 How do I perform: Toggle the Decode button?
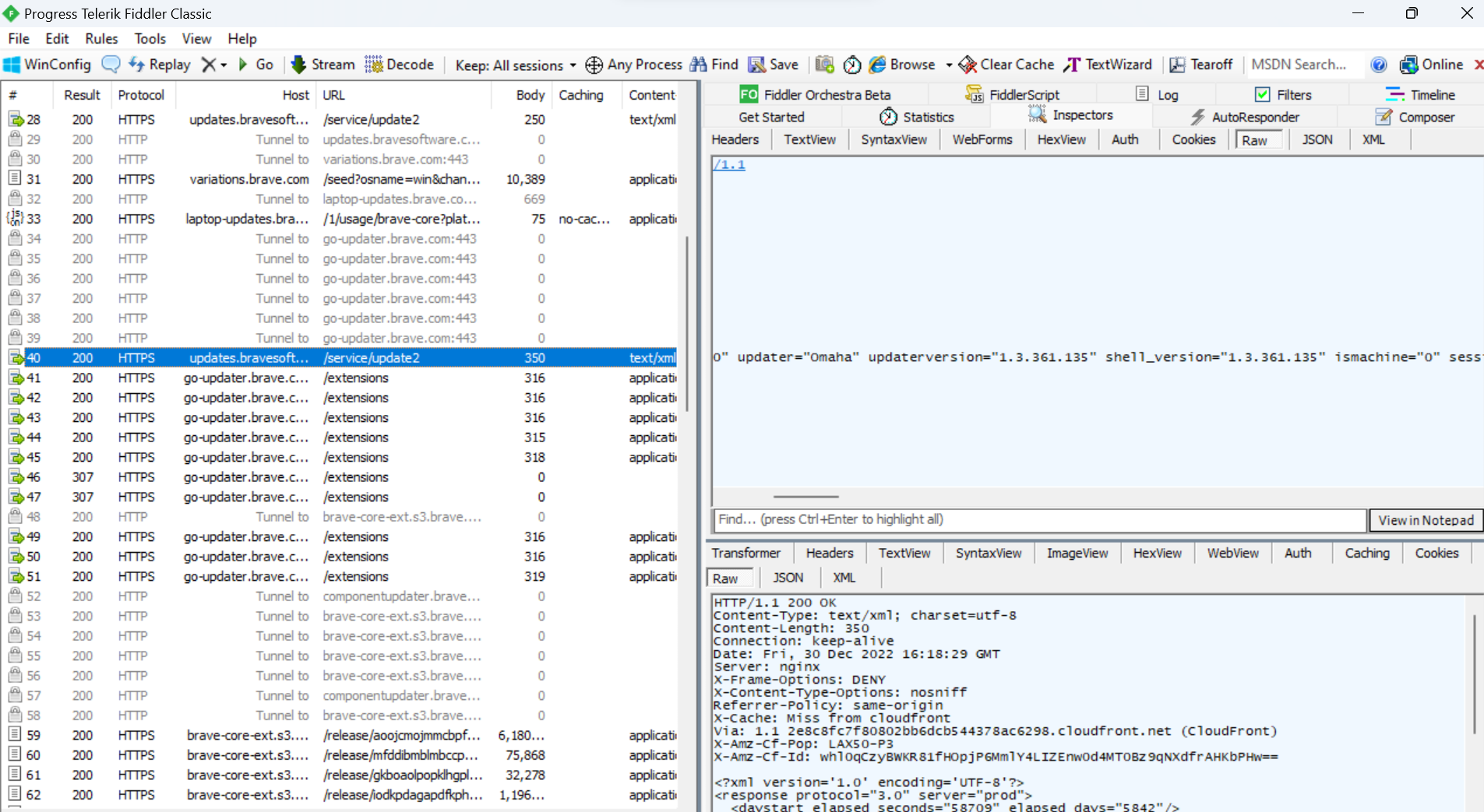pos(399,65)
